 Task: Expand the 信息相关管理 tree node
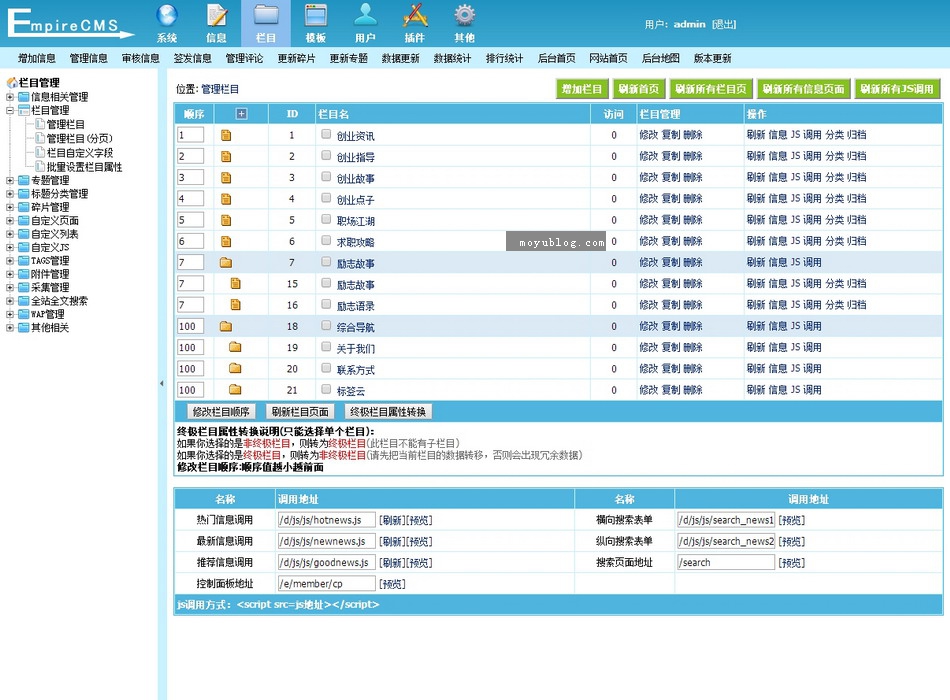click(10, 97)
